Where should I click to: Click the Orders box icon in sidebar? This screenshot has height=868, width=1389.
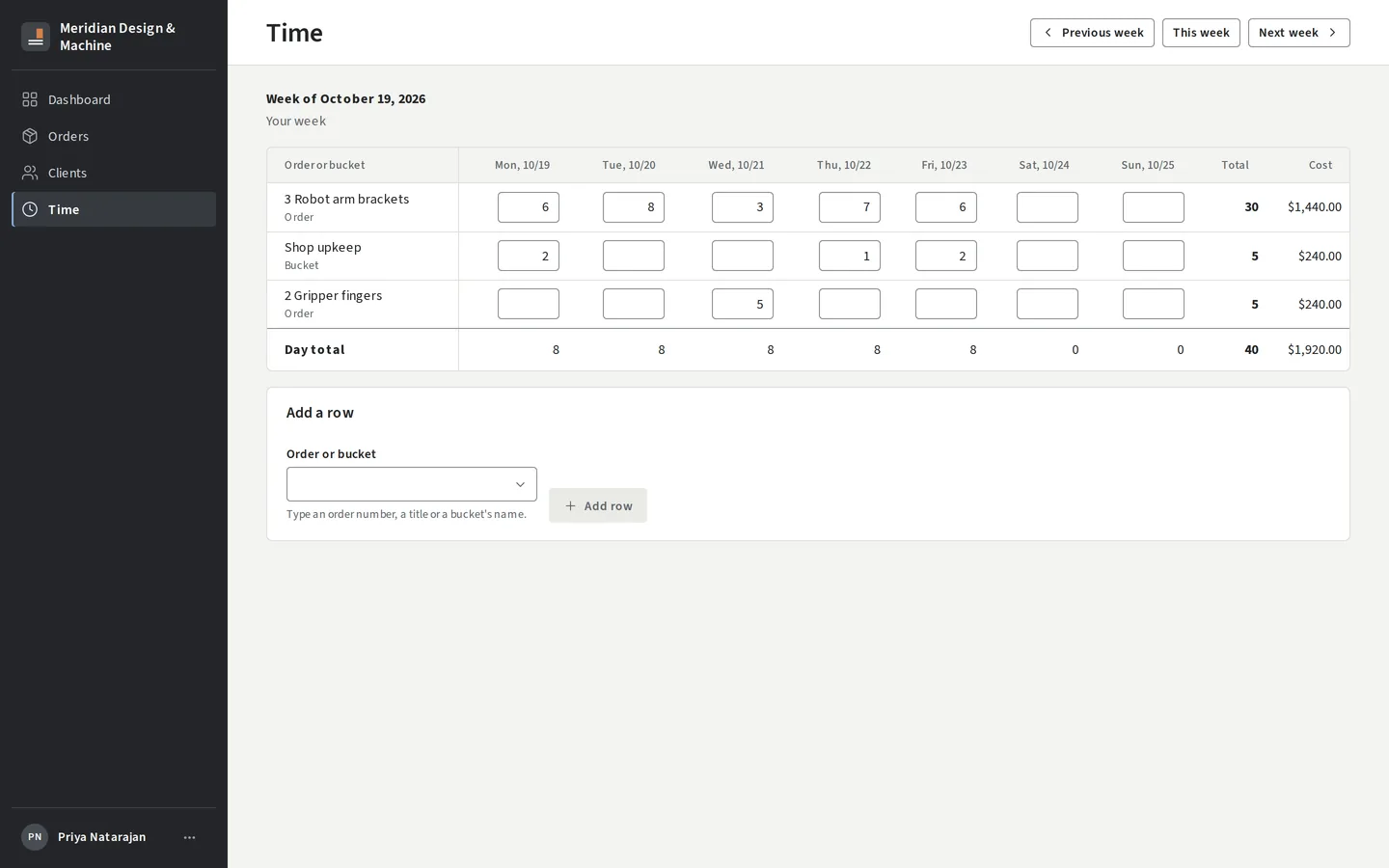click(30, 136)
